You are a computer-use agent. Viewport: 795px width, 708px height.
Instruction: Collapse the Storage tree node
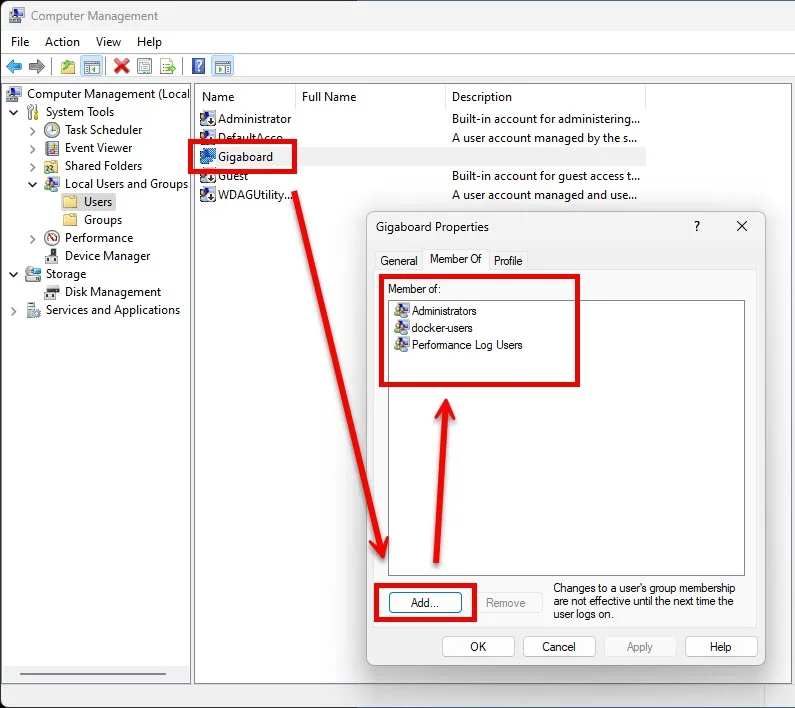[x=14, y=274]
